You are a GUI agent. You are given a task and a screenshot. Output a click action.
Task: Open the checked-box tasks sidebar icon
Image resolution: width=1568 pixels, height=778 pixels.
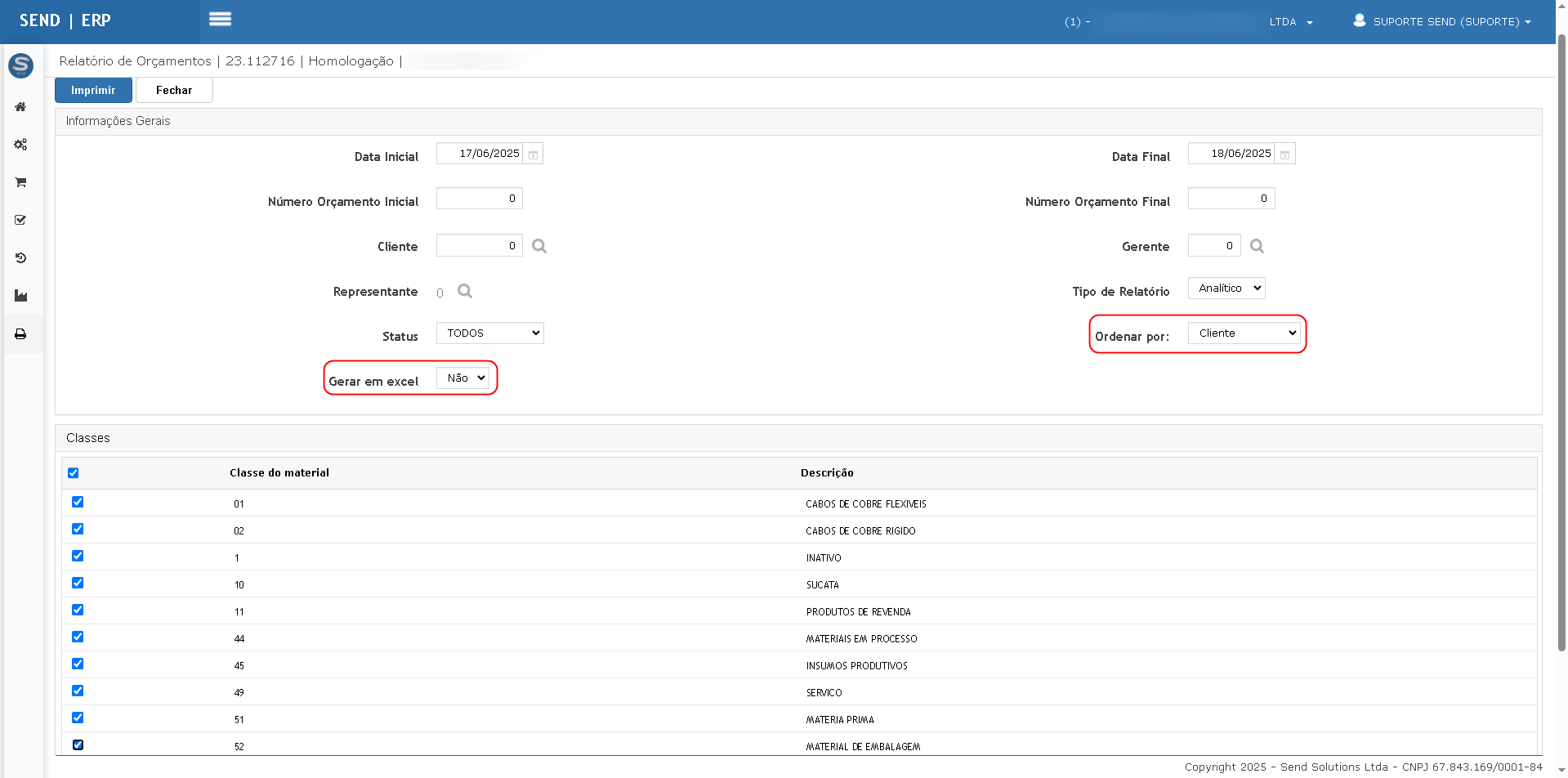pyautogui.click(x=20, y=220)
